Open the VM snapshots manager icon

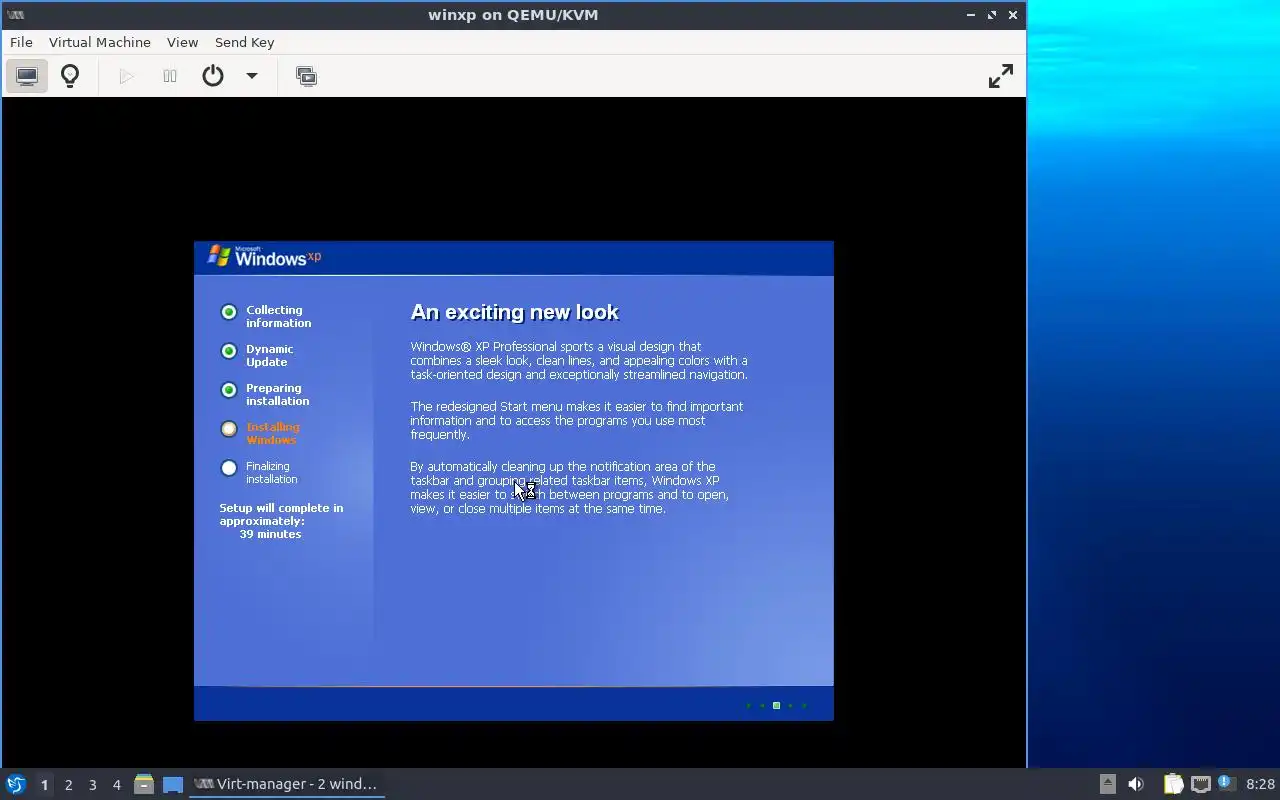tap(307, 76)
